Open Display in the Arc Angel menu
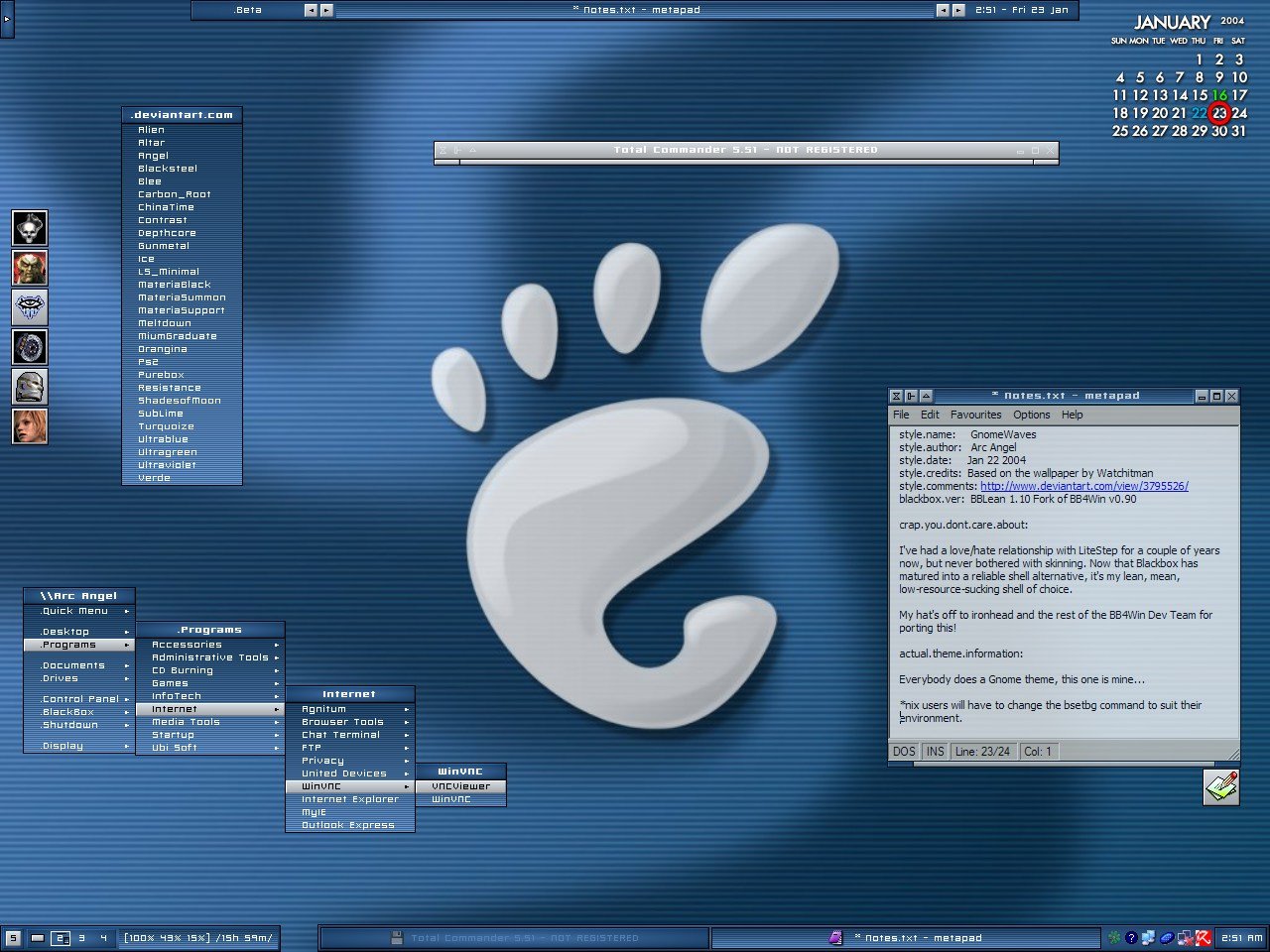1270x952 pixels. (x=79, y=746)
